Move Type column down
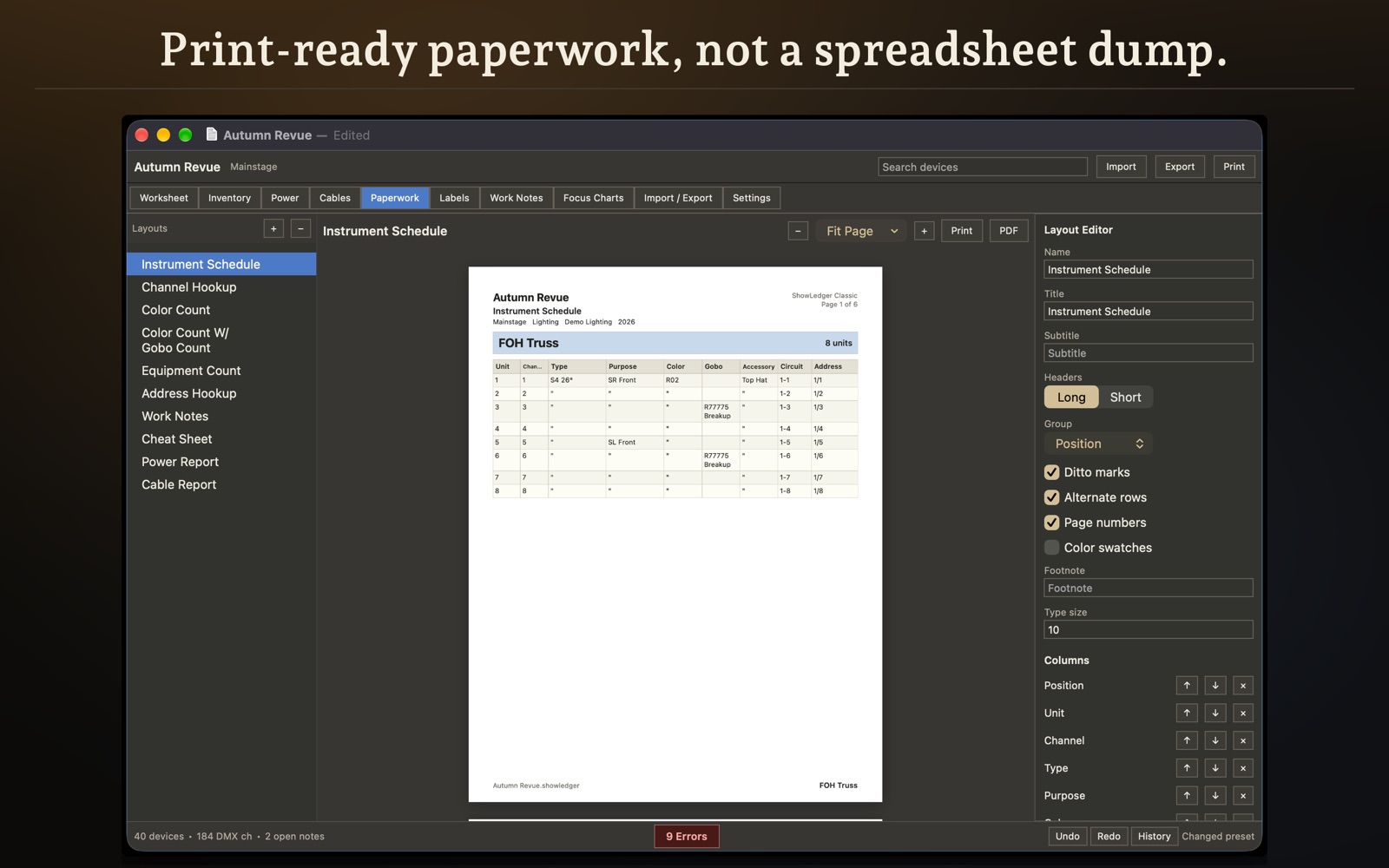1389x868 pixels. pos(1215,768)
